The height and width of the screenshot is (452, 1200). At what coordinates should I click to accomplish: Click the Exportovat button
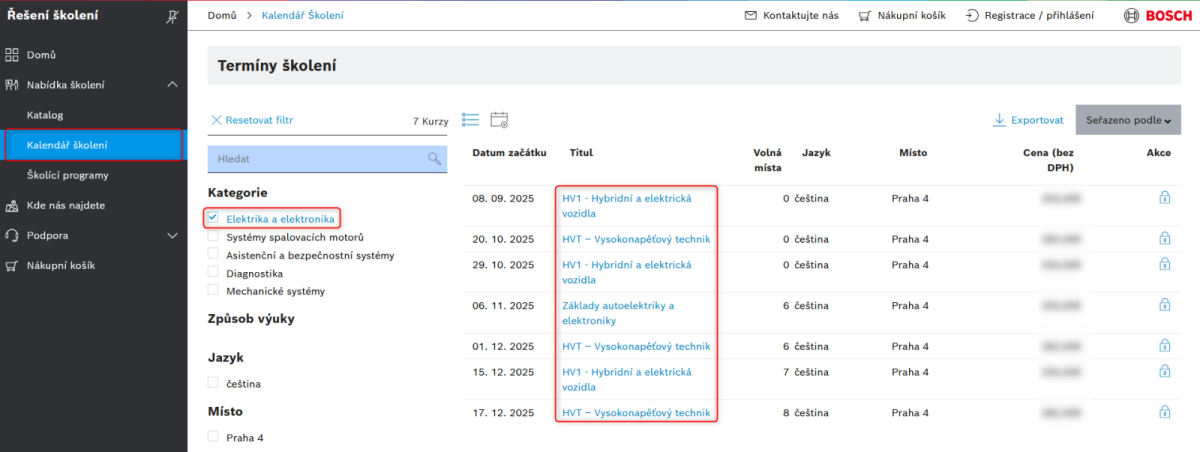tap(1028, 120)
